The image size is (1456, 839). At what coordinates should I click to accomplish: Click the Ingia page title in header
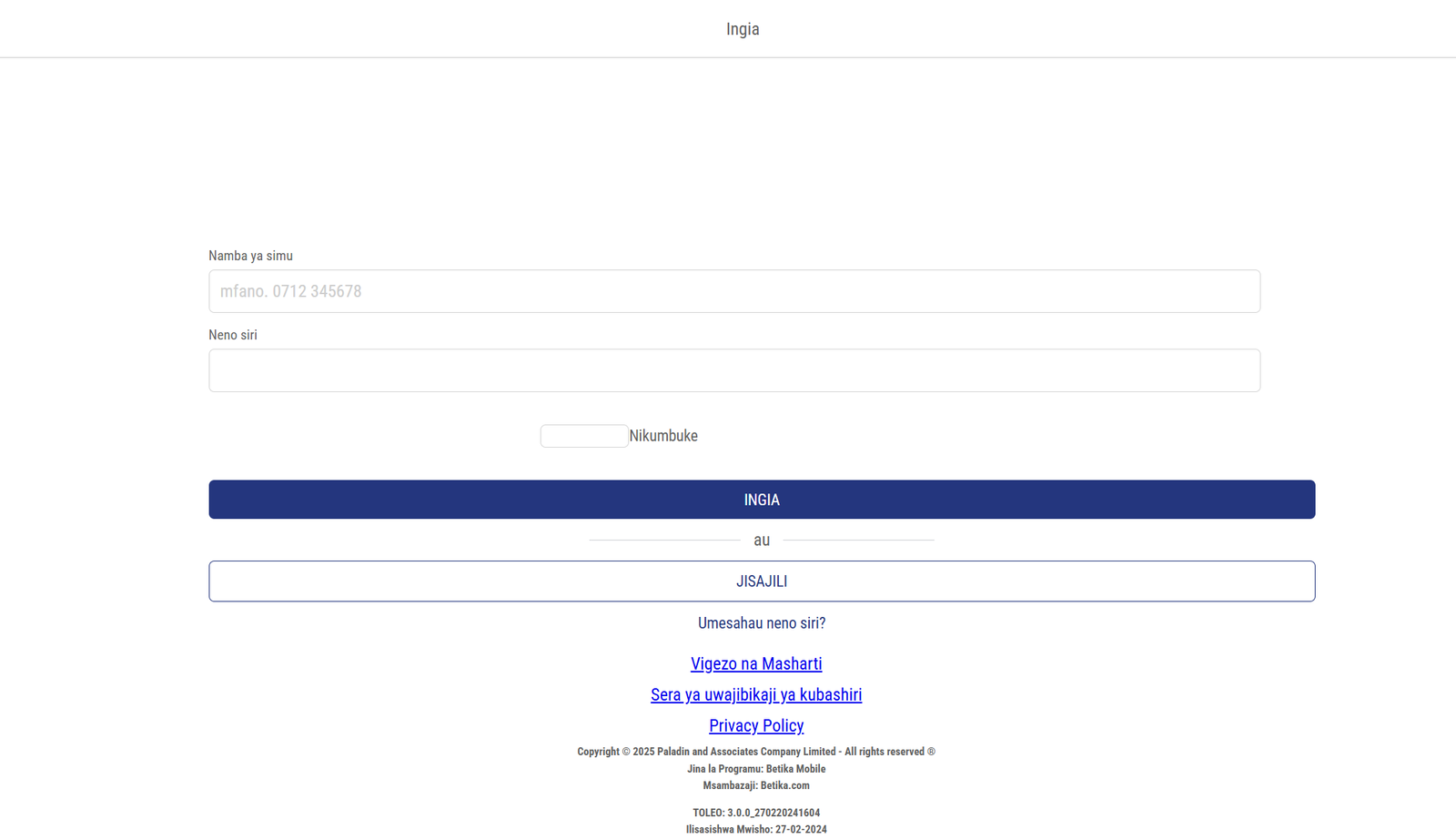pos(743,29)
